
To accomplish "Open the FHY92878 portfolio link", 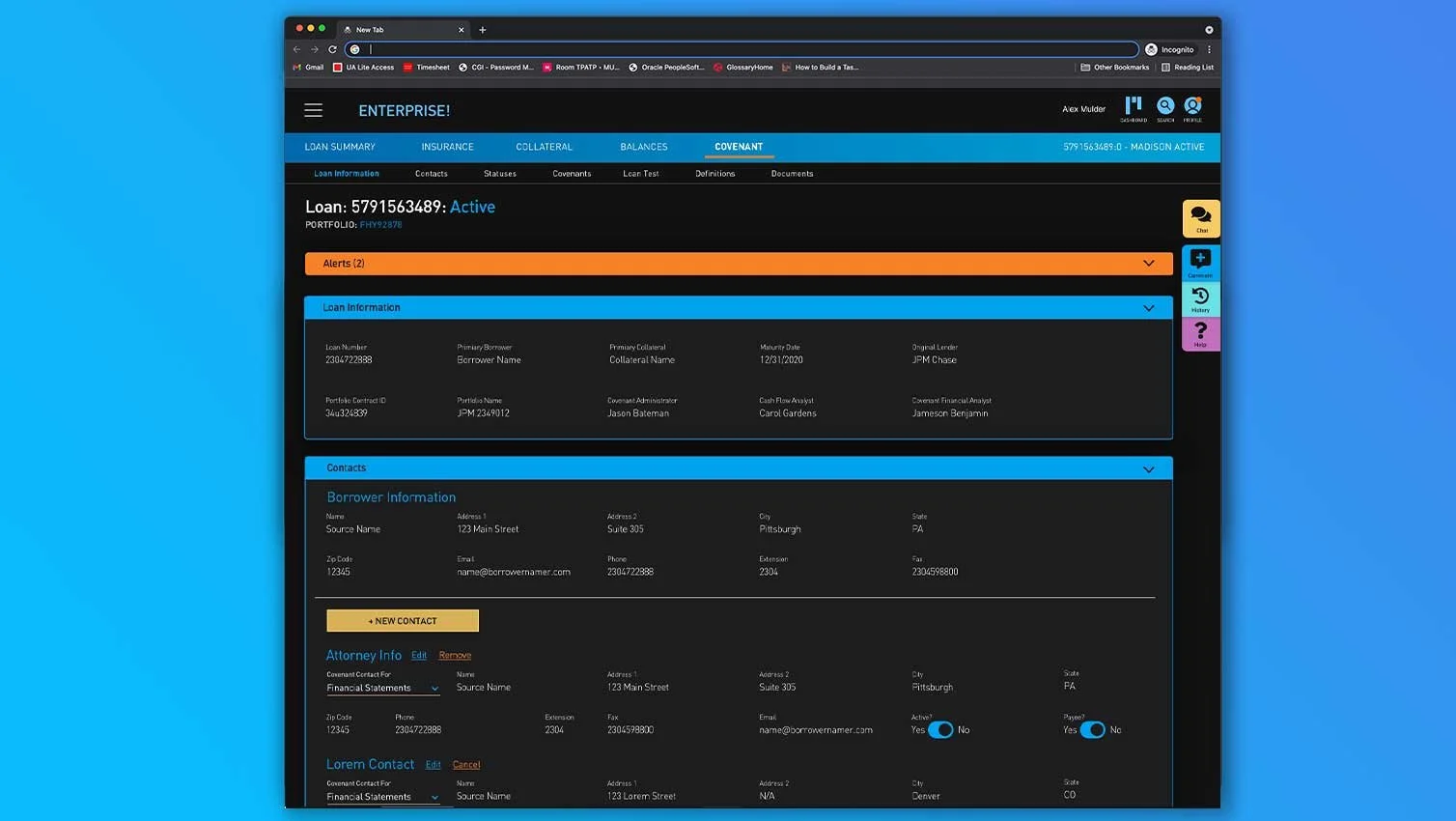I will point(381,225).
